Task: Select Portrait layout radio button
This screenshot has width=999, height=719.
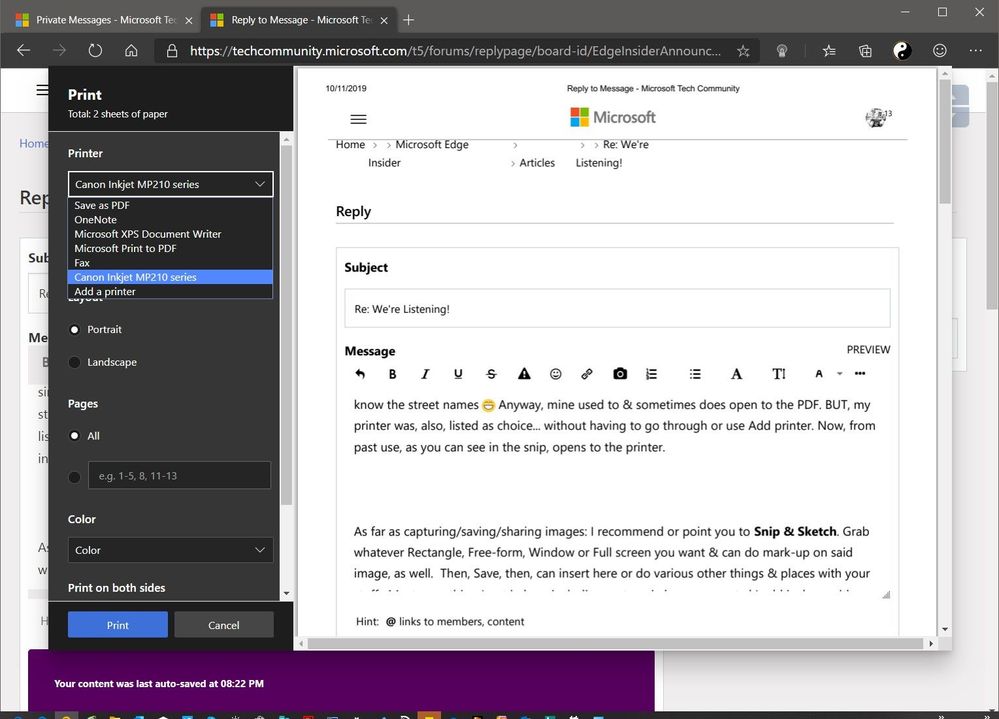Action: point(75,329)
